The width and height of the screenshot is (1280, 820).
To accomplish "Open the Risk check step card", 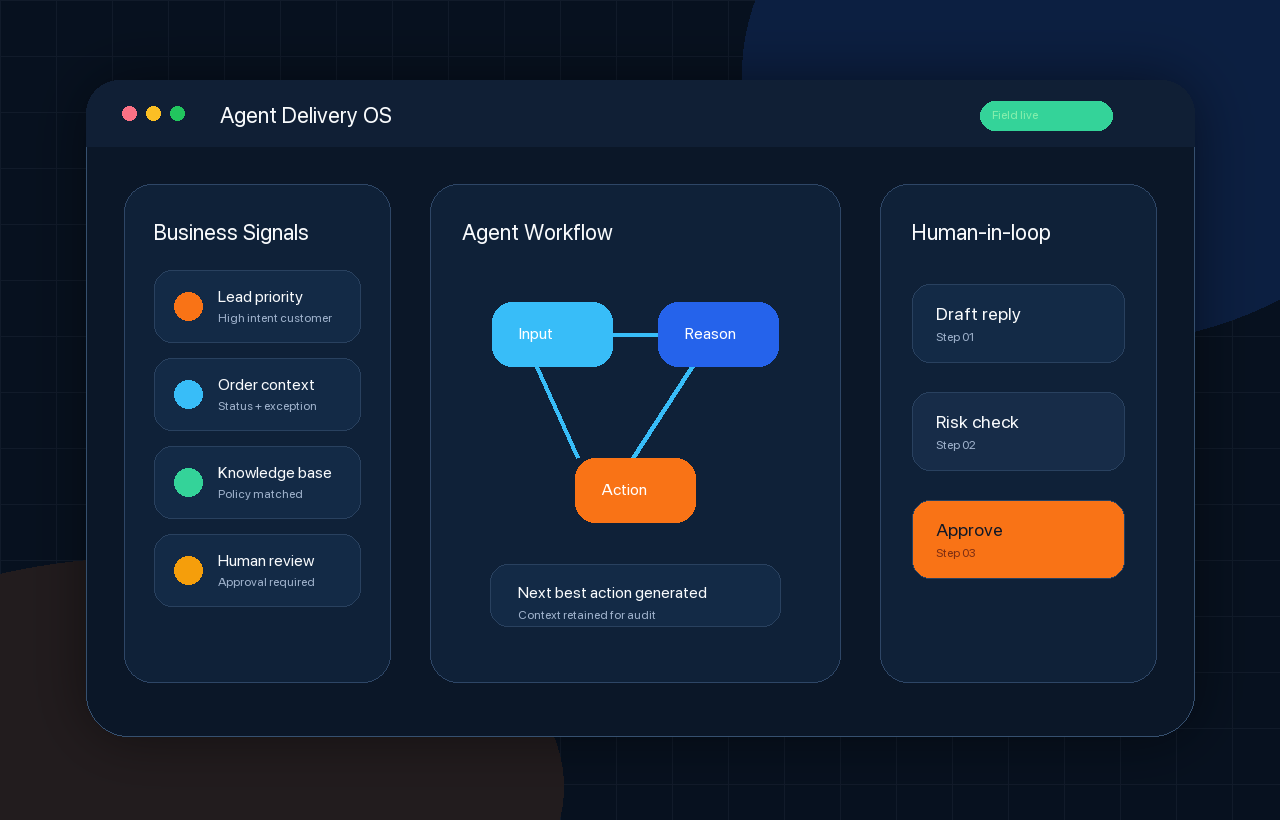I will pos(1018,431).
